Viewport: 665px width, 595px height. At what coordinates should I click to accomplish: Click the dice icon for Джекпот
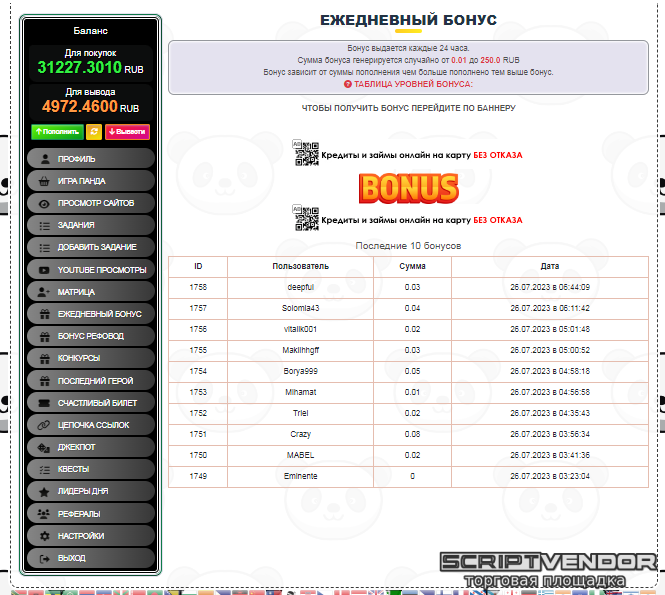pos(44,447)
